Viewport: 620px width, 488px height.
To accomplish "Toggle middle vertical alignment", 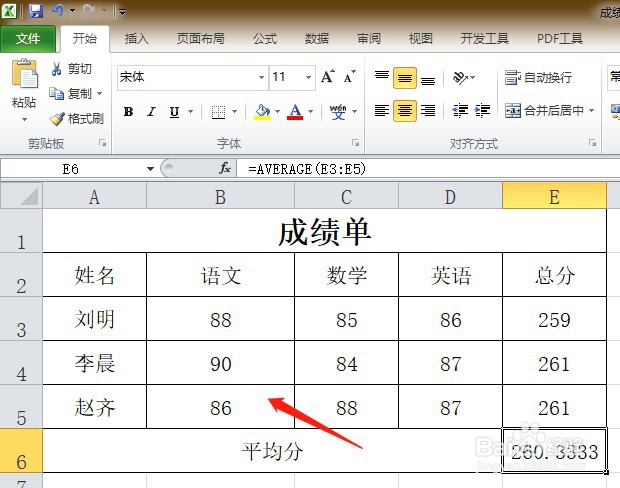I will pyautogui.click(x=405, y=78).
